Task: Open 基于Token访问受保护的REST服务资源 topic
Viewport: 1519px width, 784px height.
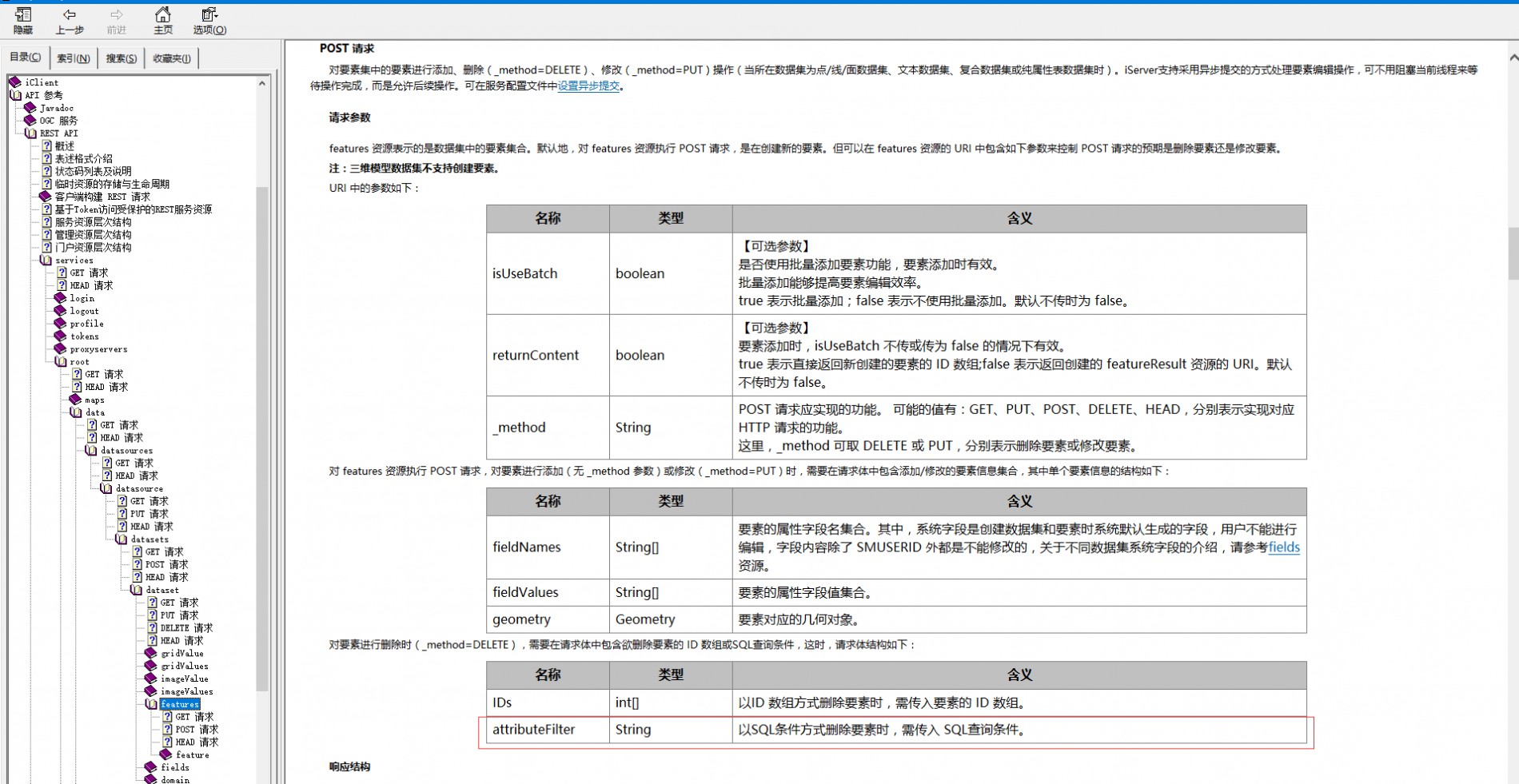Action: tap(133, 209)
